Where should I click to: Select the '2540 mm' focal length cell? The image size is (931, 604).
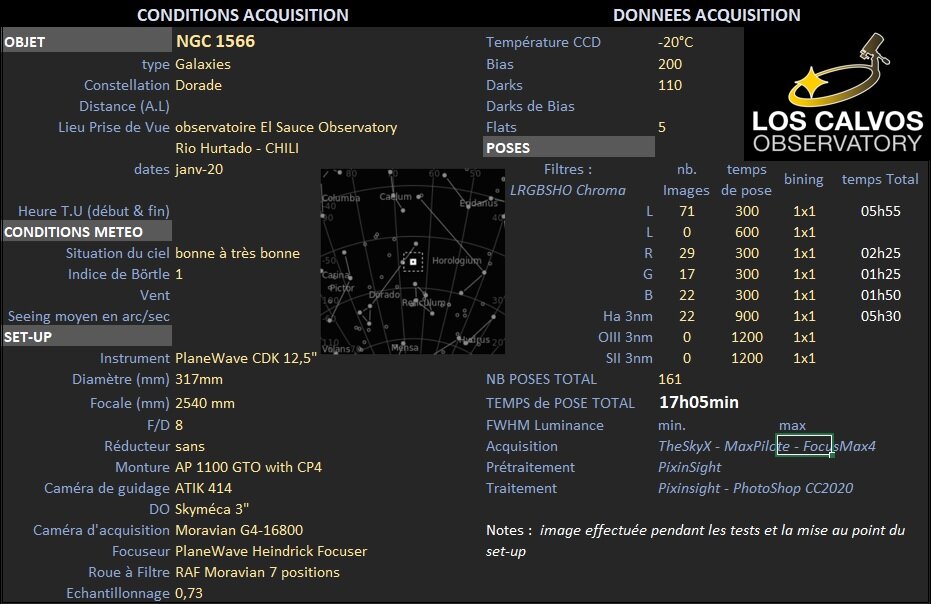coord(205,403)
